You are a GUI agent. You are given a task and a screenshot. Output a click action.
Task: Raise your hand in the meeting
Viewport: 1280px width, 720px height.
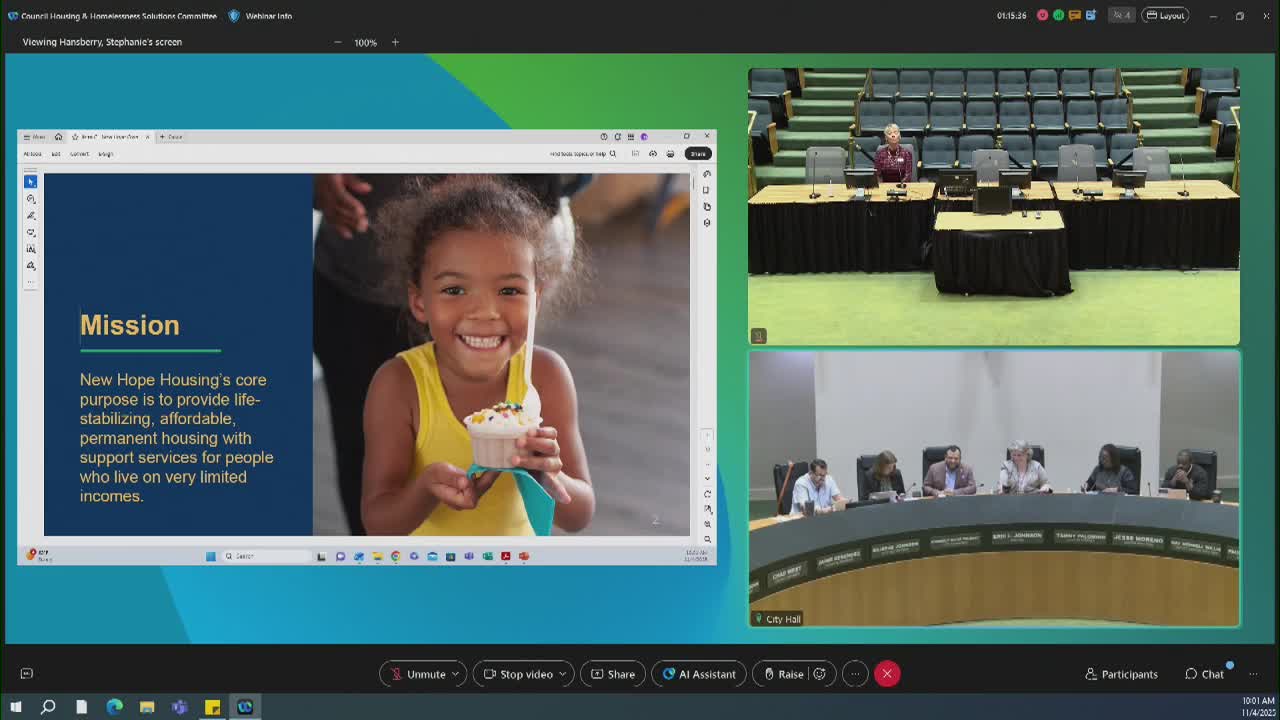click(x=783, y=674)
